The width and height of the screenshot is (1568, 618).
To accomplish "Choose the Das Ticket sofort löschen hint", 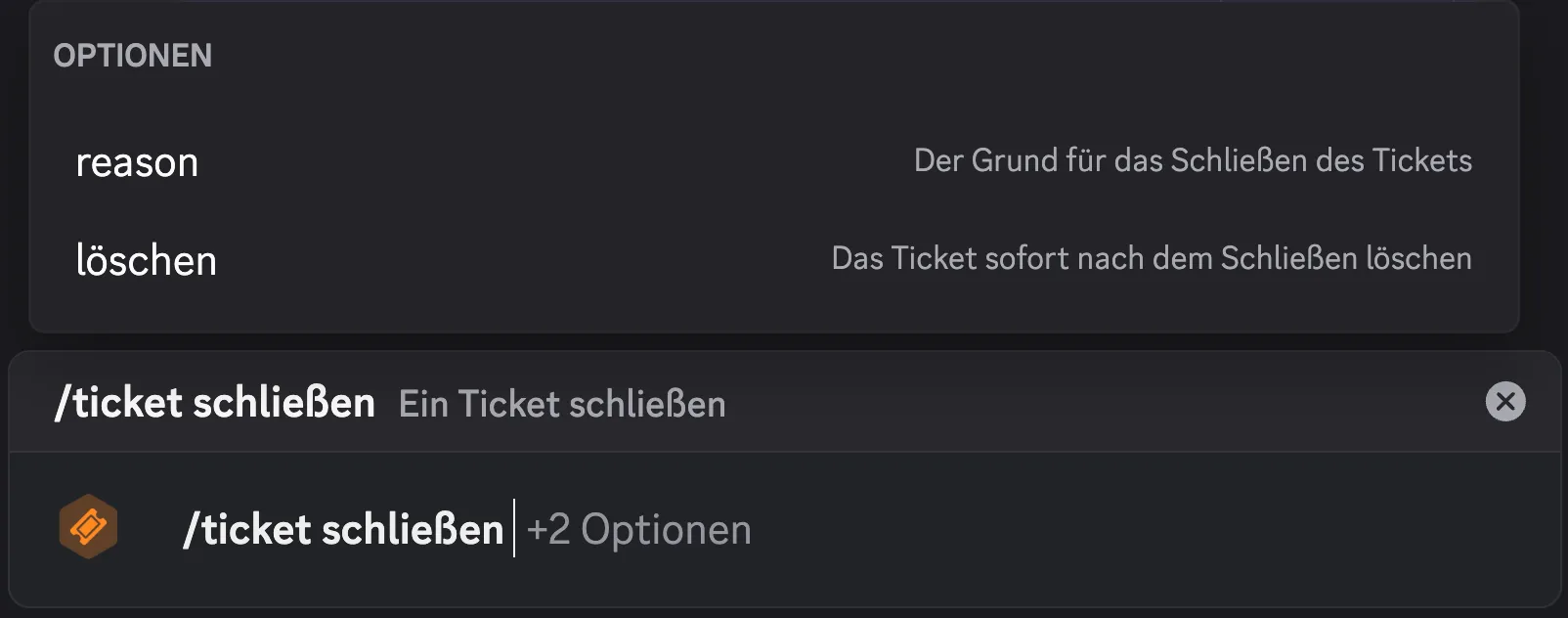I will coord(1152,258).
